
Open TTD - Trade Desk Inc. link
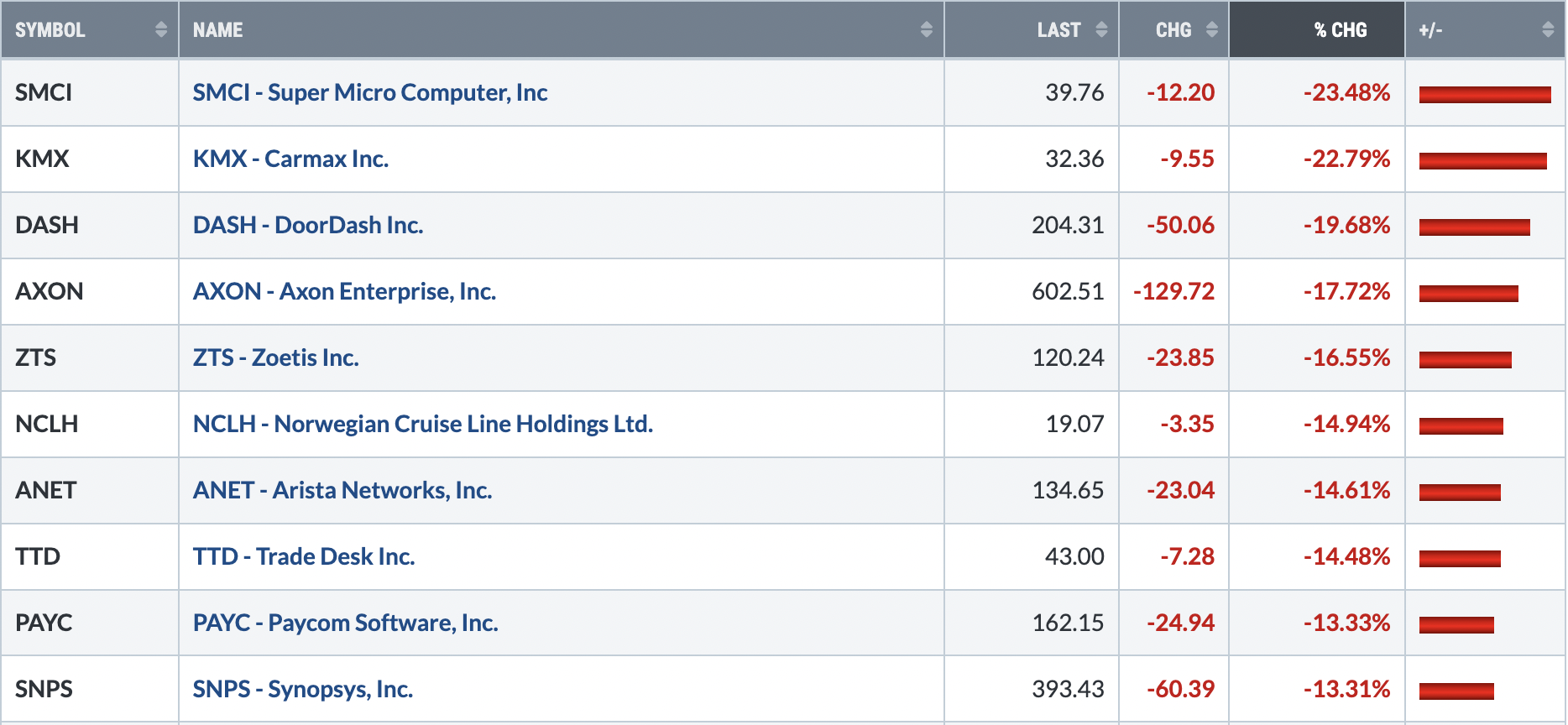point(304,556)
